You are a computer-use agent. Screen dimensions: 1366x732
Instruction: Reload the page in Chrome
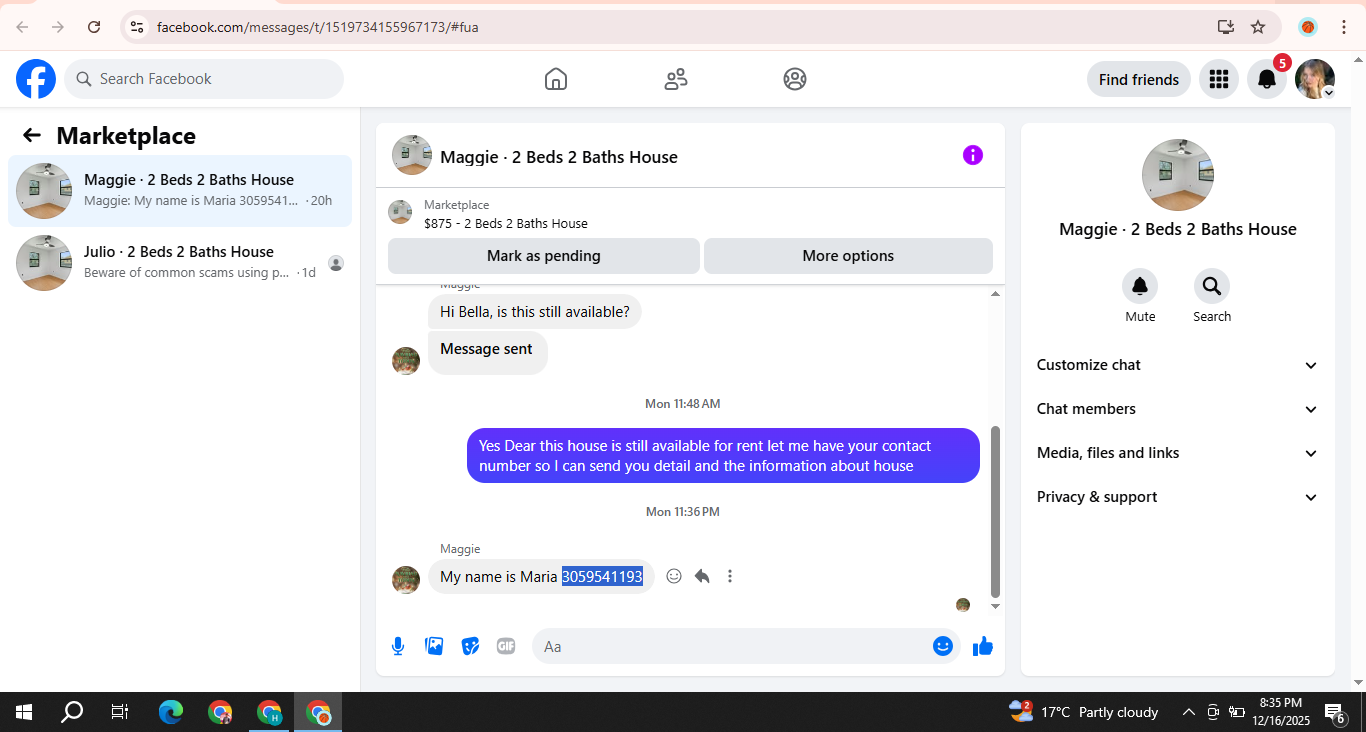(94, 27)
